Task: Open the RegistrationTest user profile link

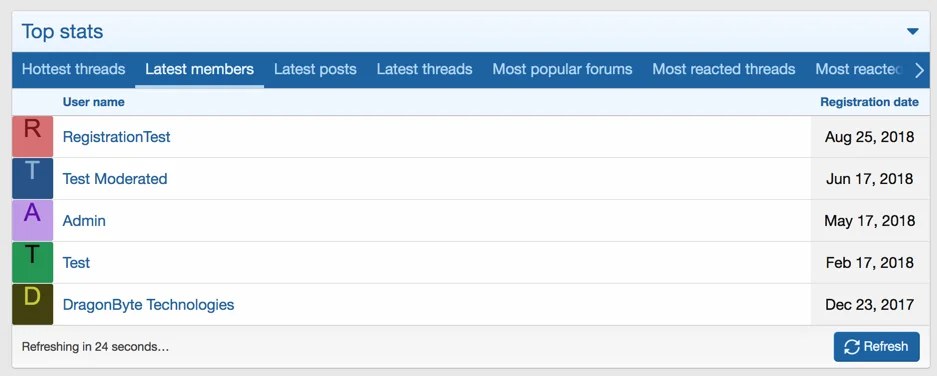Action: (117, 137)
